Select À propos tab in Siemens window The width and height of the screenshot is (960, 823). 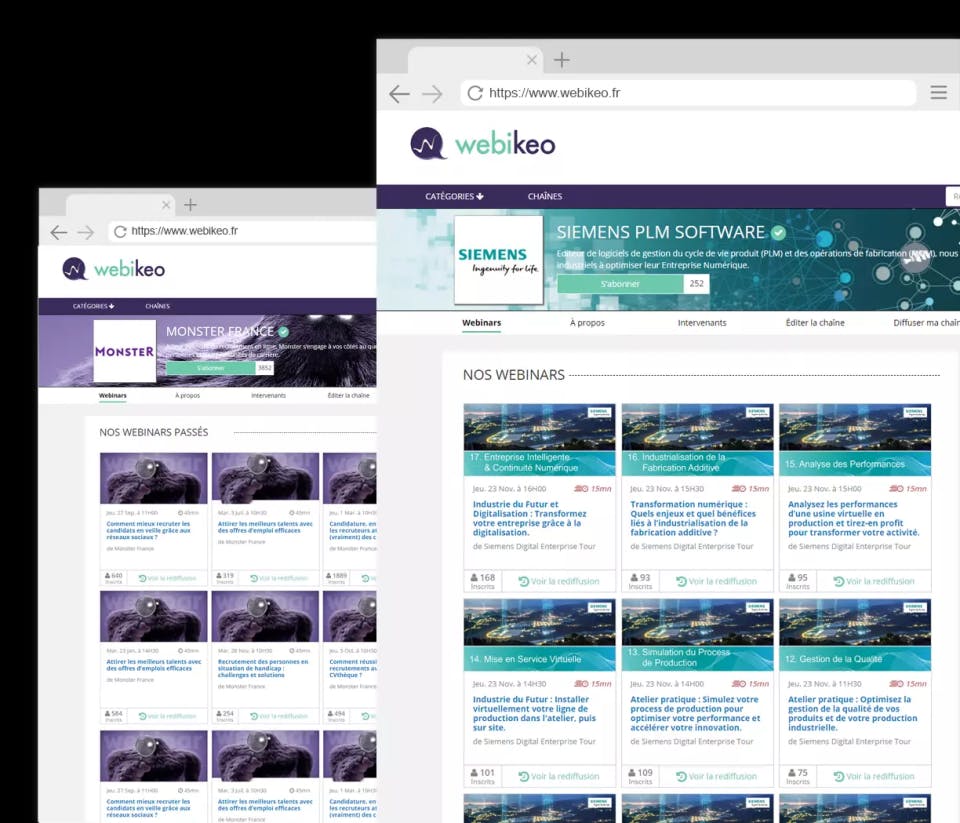(x=587, y=323)
